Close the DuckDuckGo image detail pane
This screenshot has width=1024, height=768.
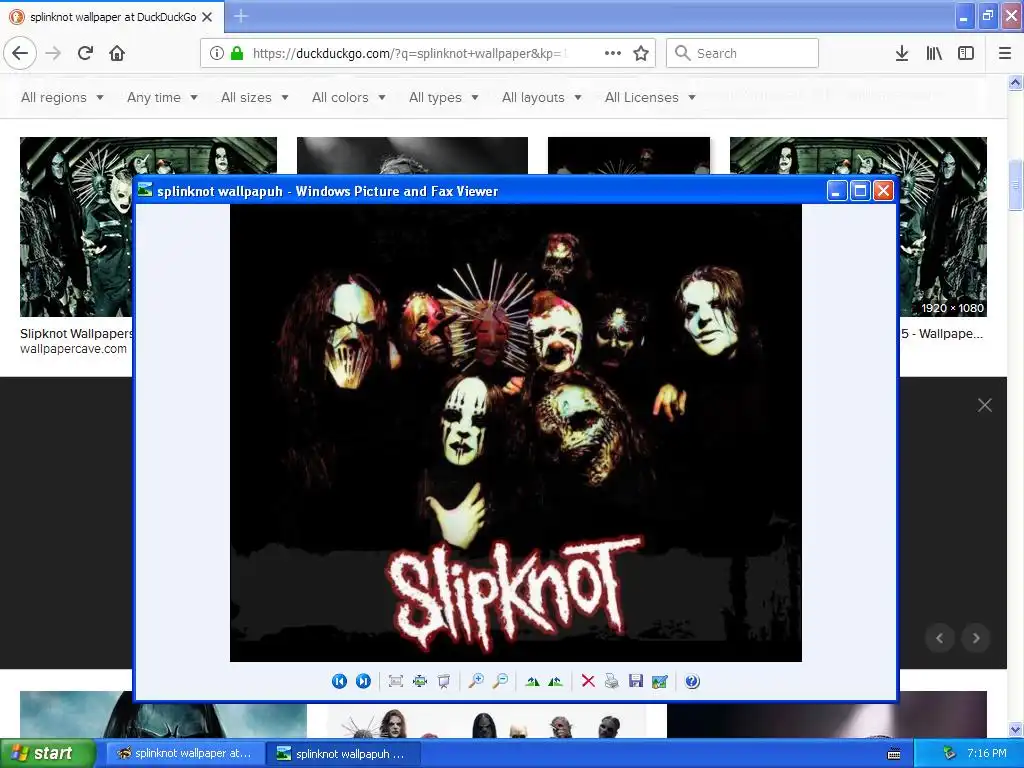(984, 405)
